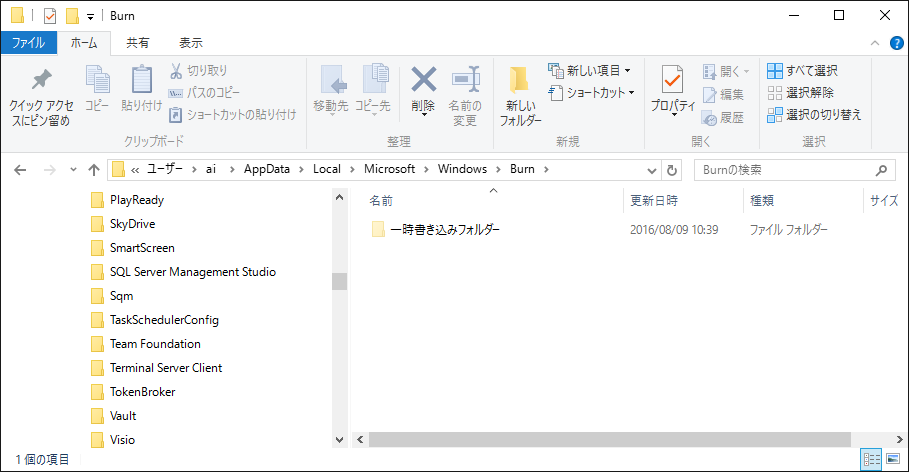
Task: Click Invert Selection (選択の切り替え)
Action: (x=814, y=115)
